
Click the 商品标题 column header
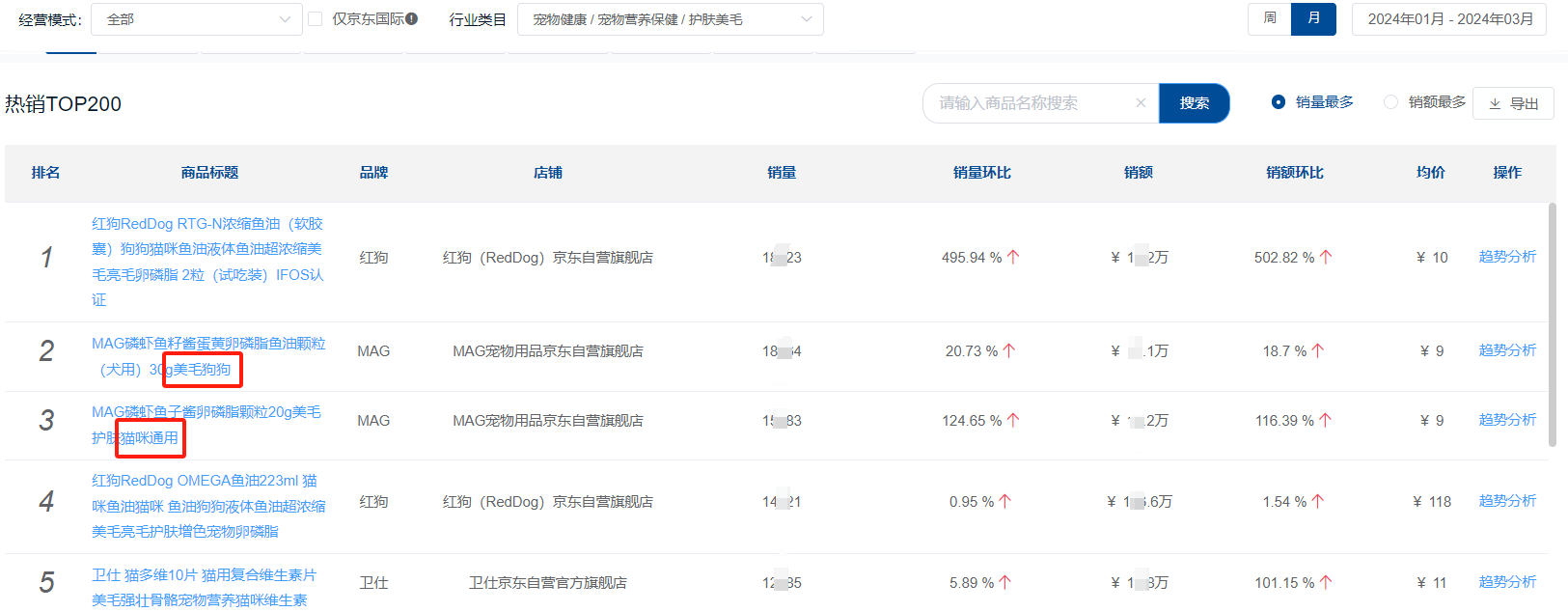pos(209,173)
